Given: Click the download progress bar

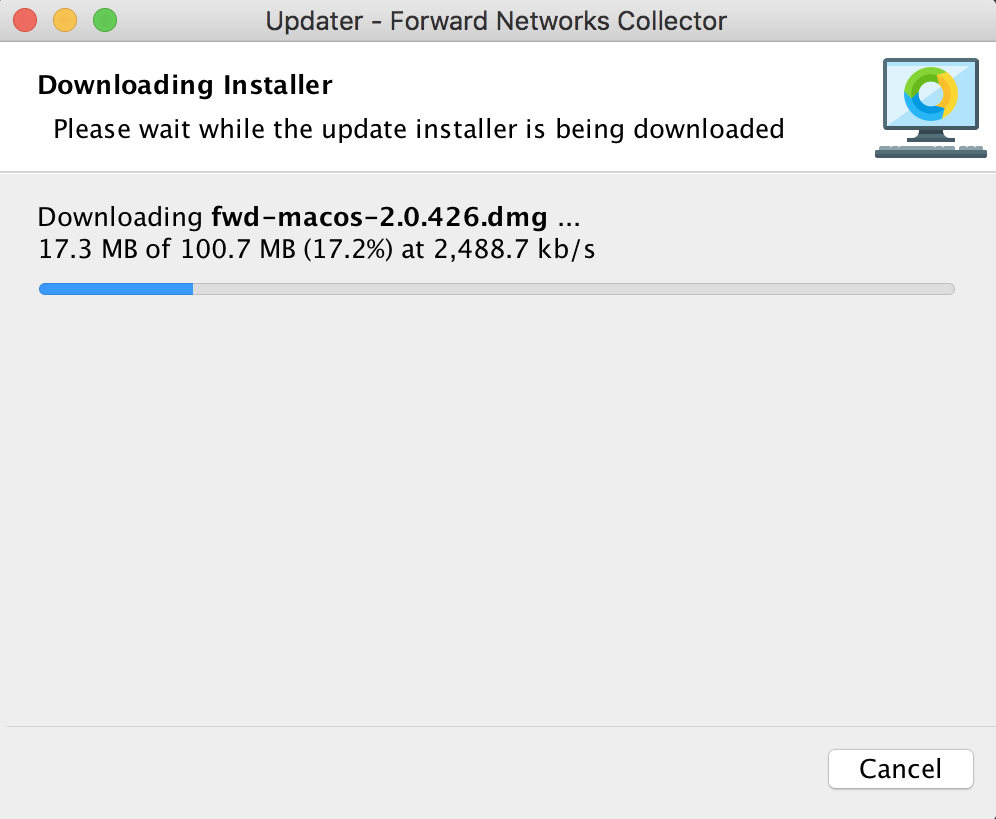Looking at the screenshot, I should (497, 288).
